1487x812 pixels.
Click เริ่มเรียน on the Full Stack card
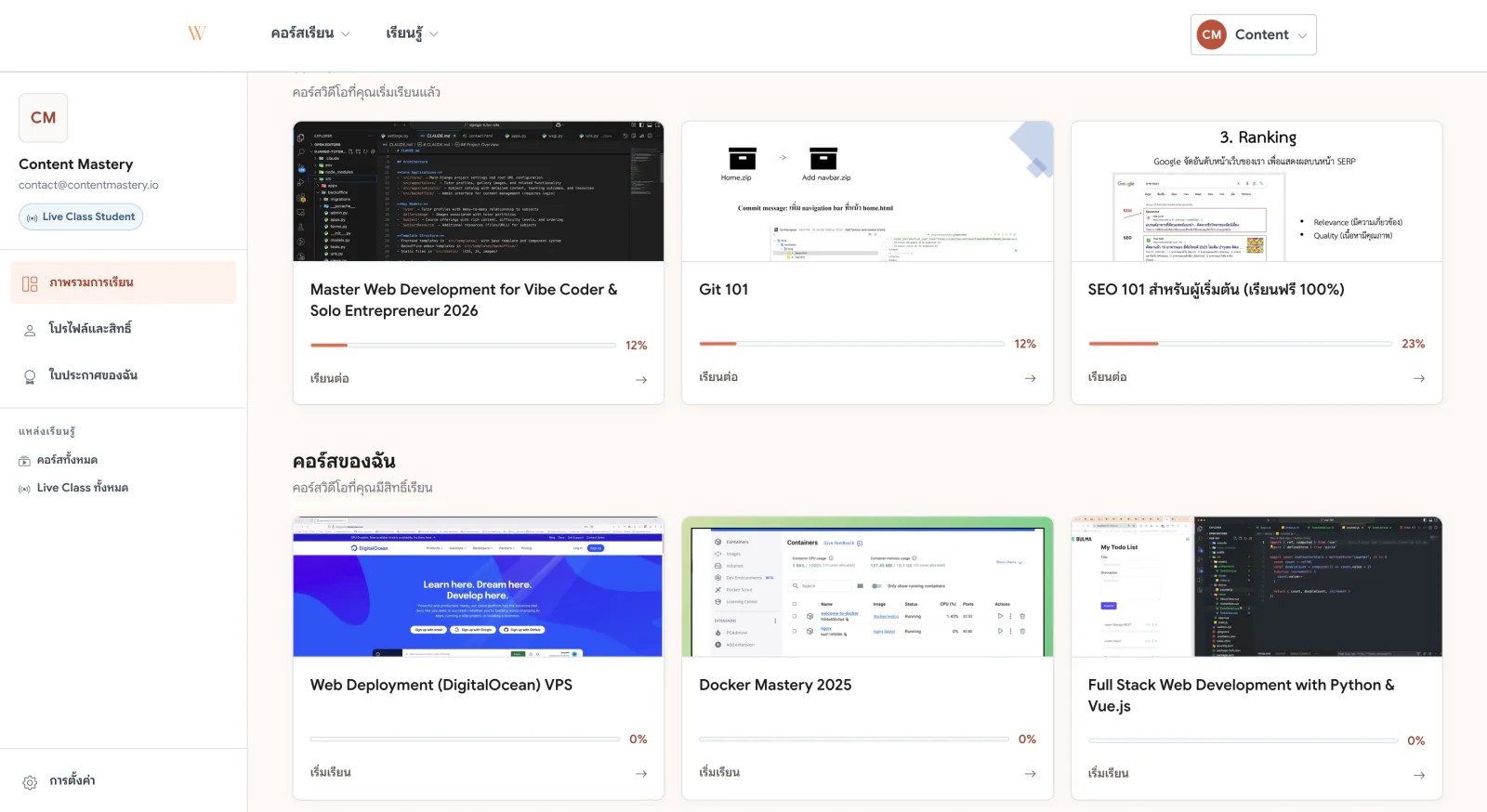point(1108,774)
